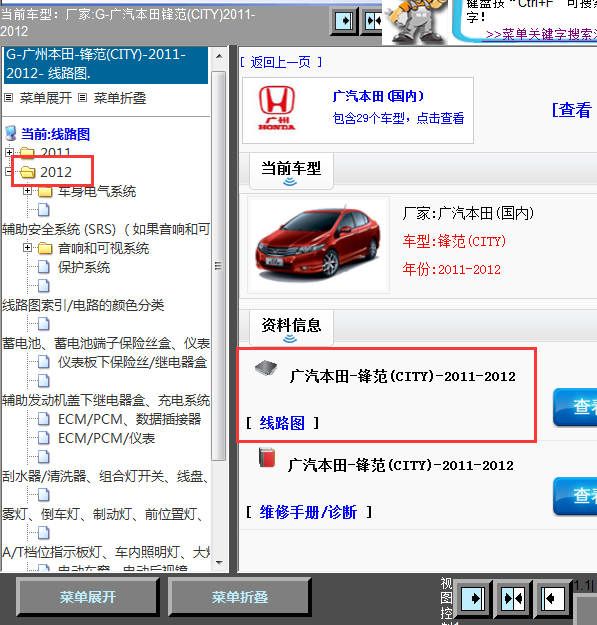
Task: Click the small icon before 菜单折叠 text
Action: (82, 98)
